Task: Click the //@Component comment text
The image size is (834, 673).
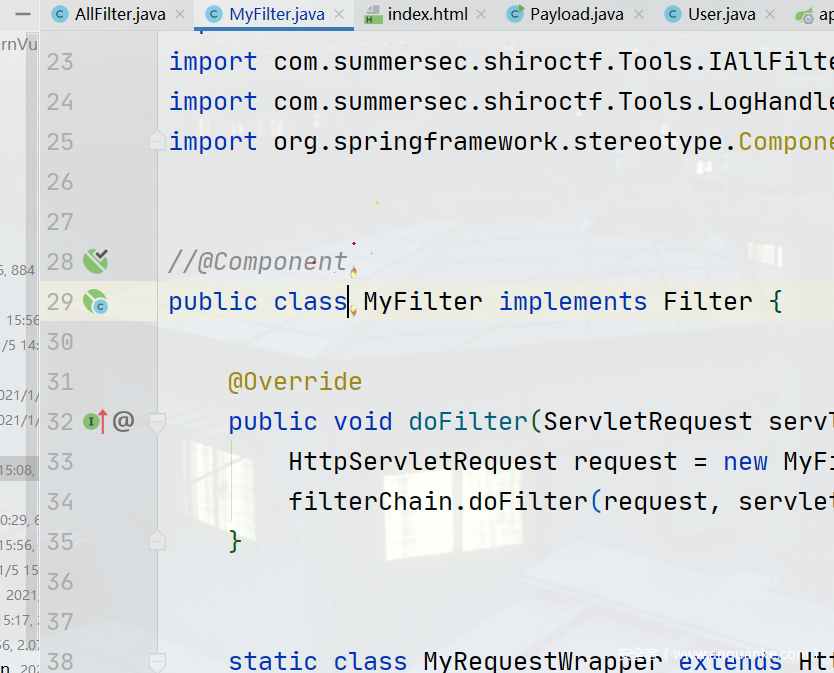Action: (257, 261)
